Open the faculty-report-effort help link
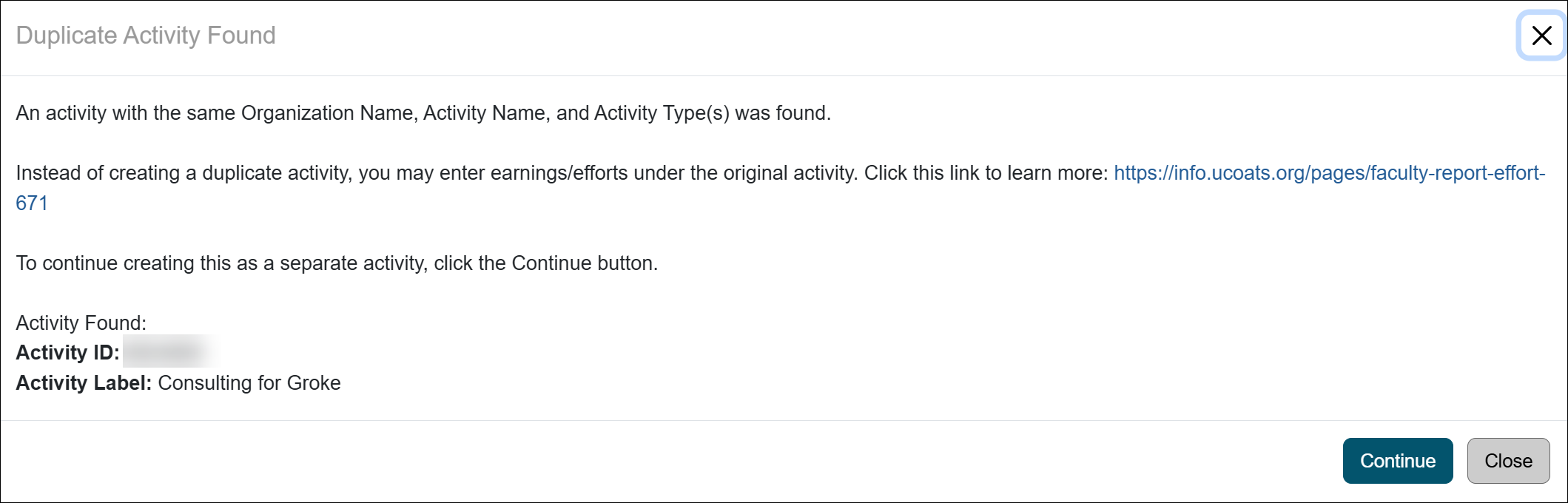The height and width of the screenshot is (503, 1568). pos(1332,173)
